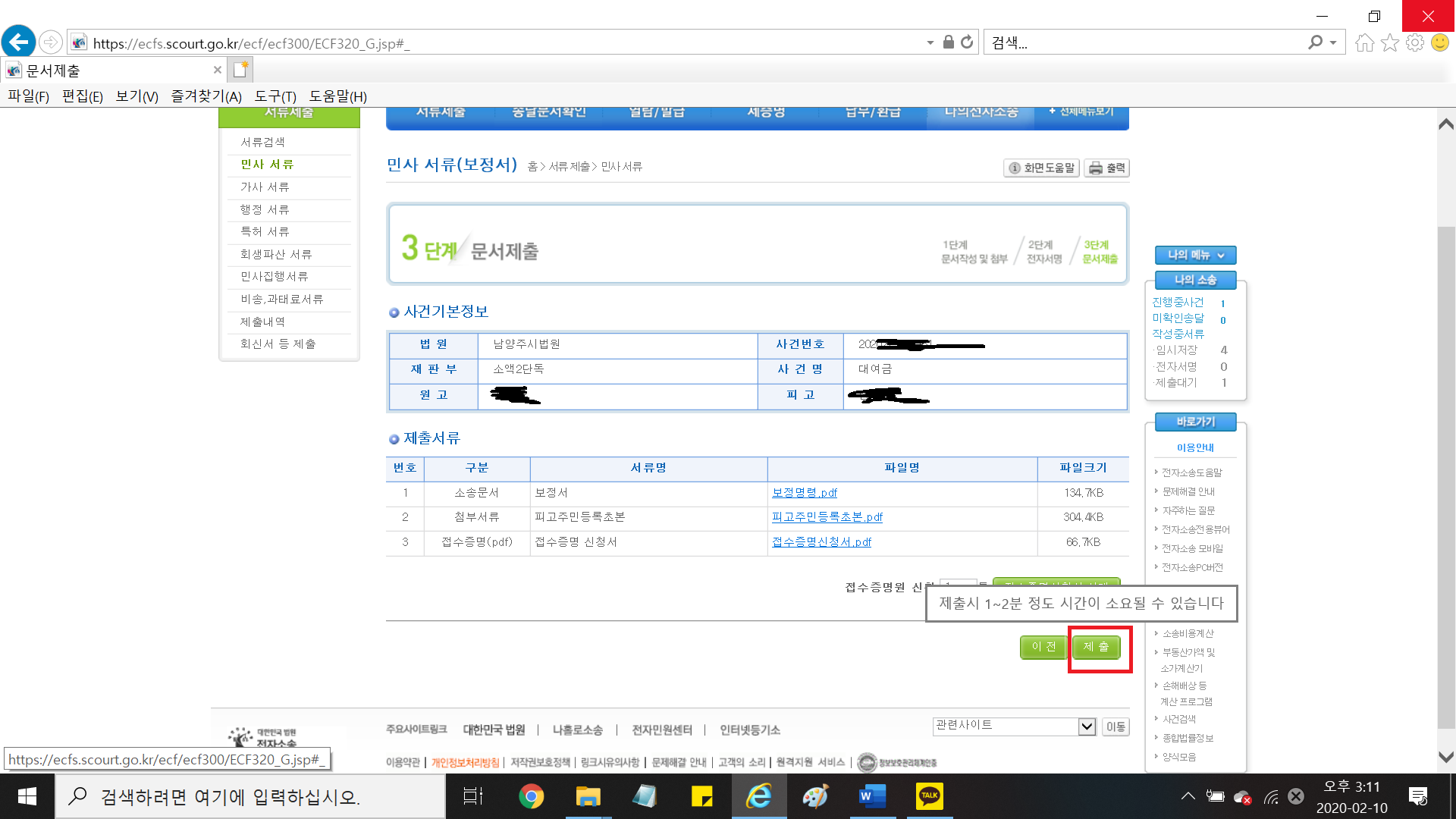Viewport: 1456px width, 819px height.
Task: Open 피고주민등록초본.pdf file link
Action: coord(827,517)
